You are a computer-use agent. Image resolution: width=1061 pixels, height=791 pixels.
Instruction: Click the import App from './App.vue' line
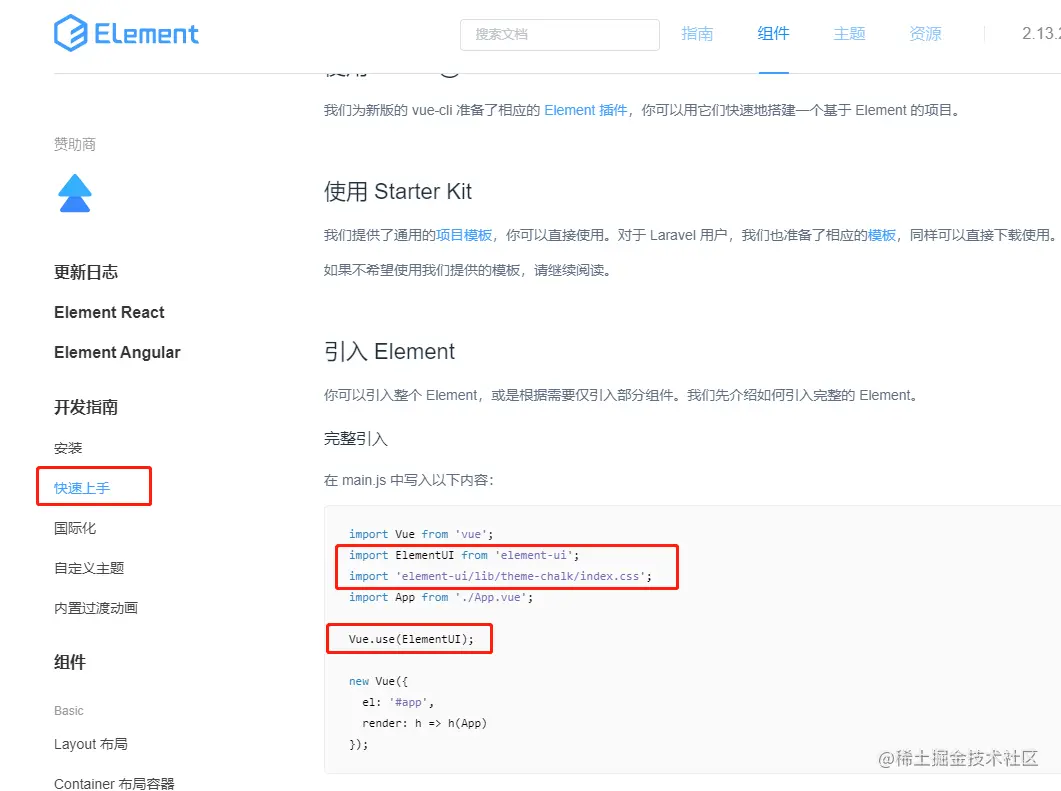(x=441, y=597)
